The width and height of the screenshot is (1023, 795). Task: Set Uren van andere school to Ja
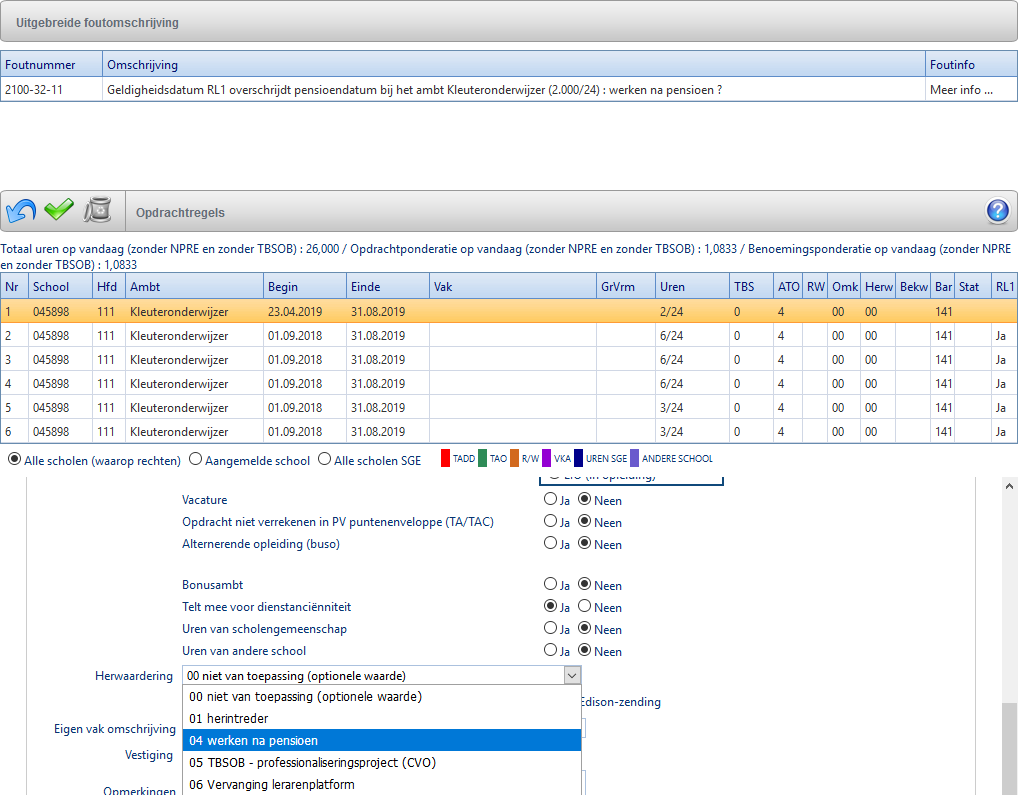tap(550, 650)
